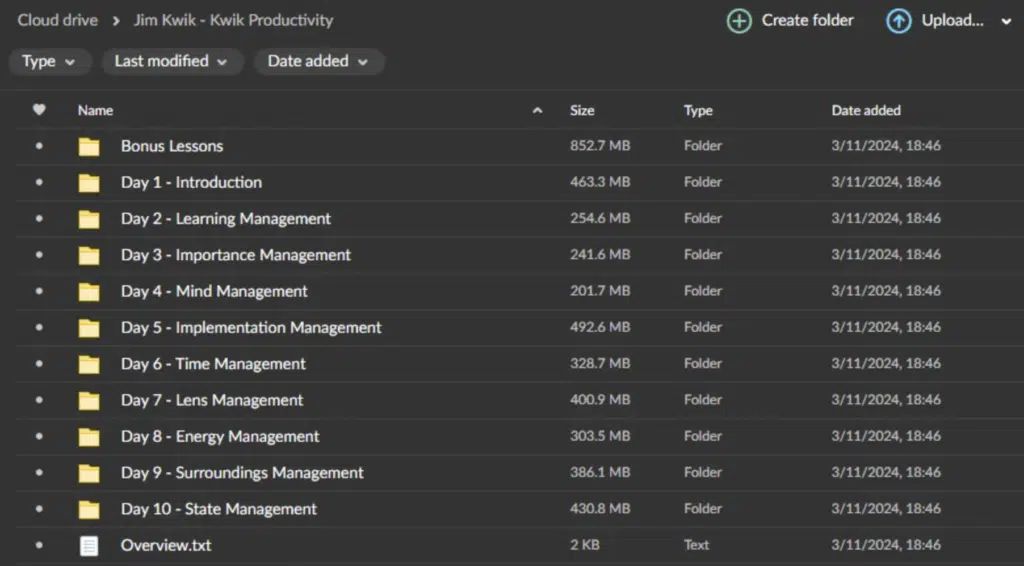Screen dimensions: 1024x566
Task: Toggle favorite dot for Day 10 - State Management
Action: coord(39,509)
